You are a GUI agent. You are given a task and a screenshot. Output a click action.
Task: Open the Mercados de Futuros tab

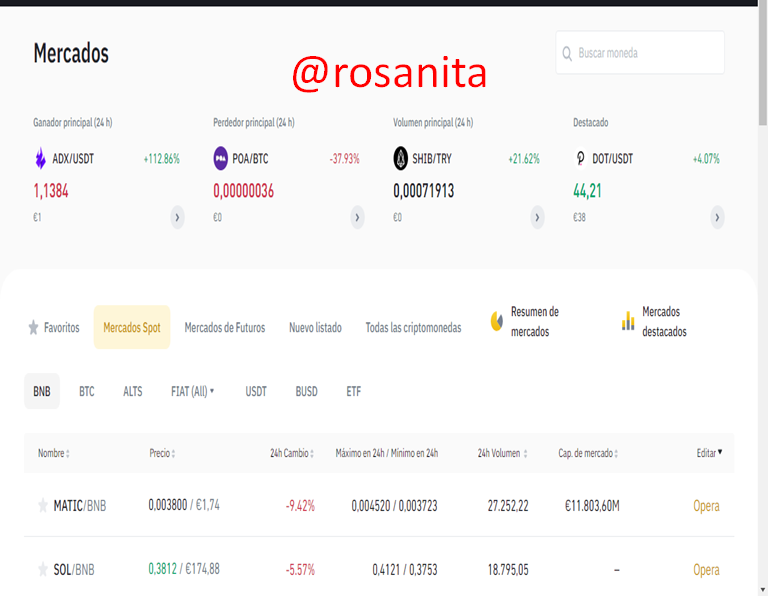[225, 327]
